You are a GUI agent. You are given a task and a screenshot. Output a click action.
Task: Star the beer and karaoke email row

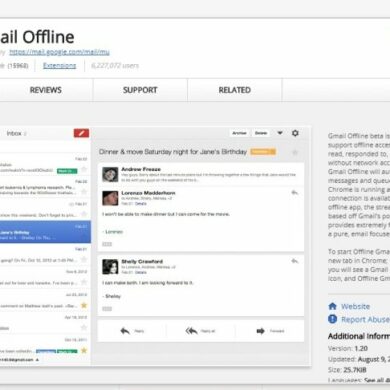pyautogui.click(x=84, y=282)
